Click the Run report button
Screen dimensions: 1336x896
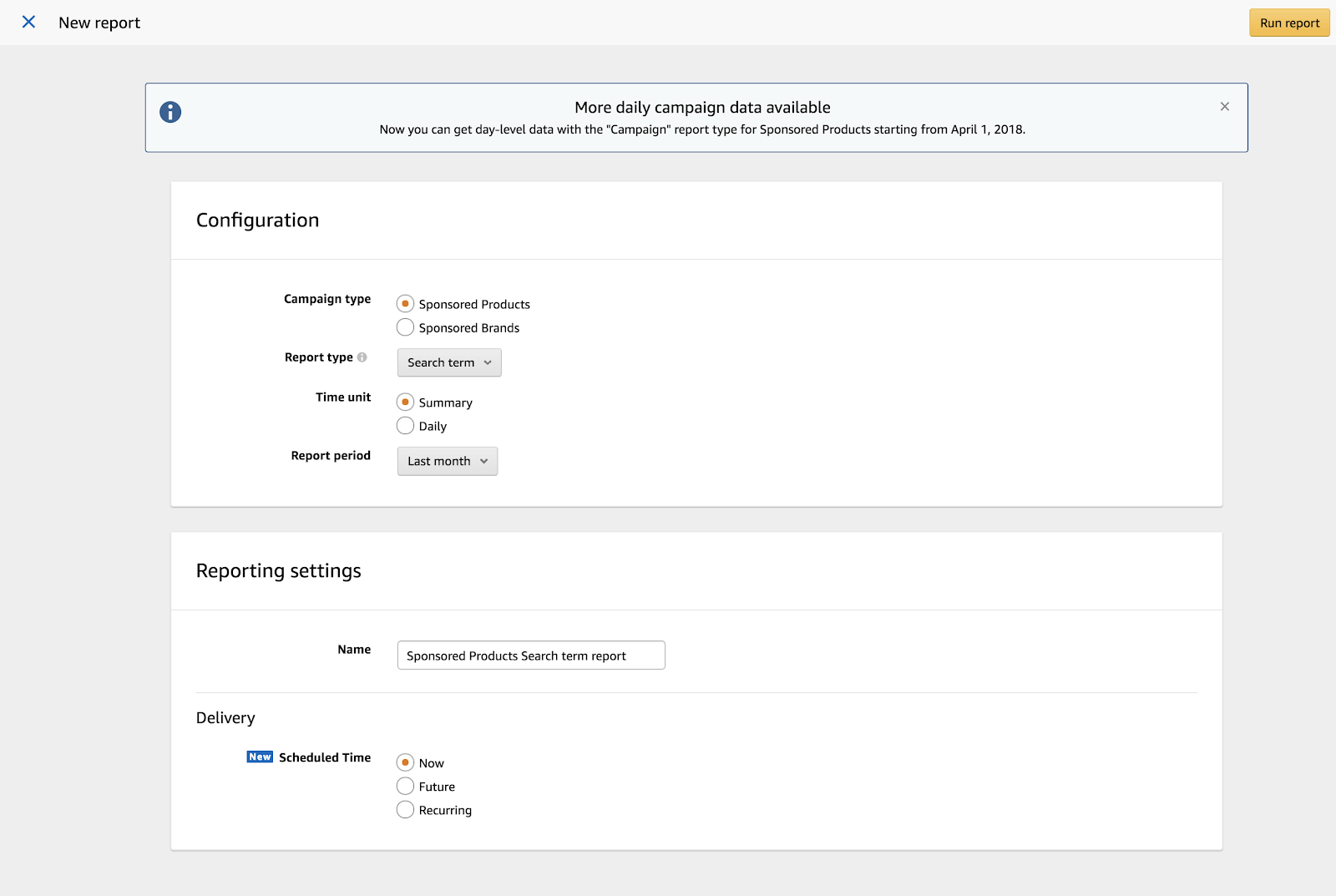(x=1289, y=23)
